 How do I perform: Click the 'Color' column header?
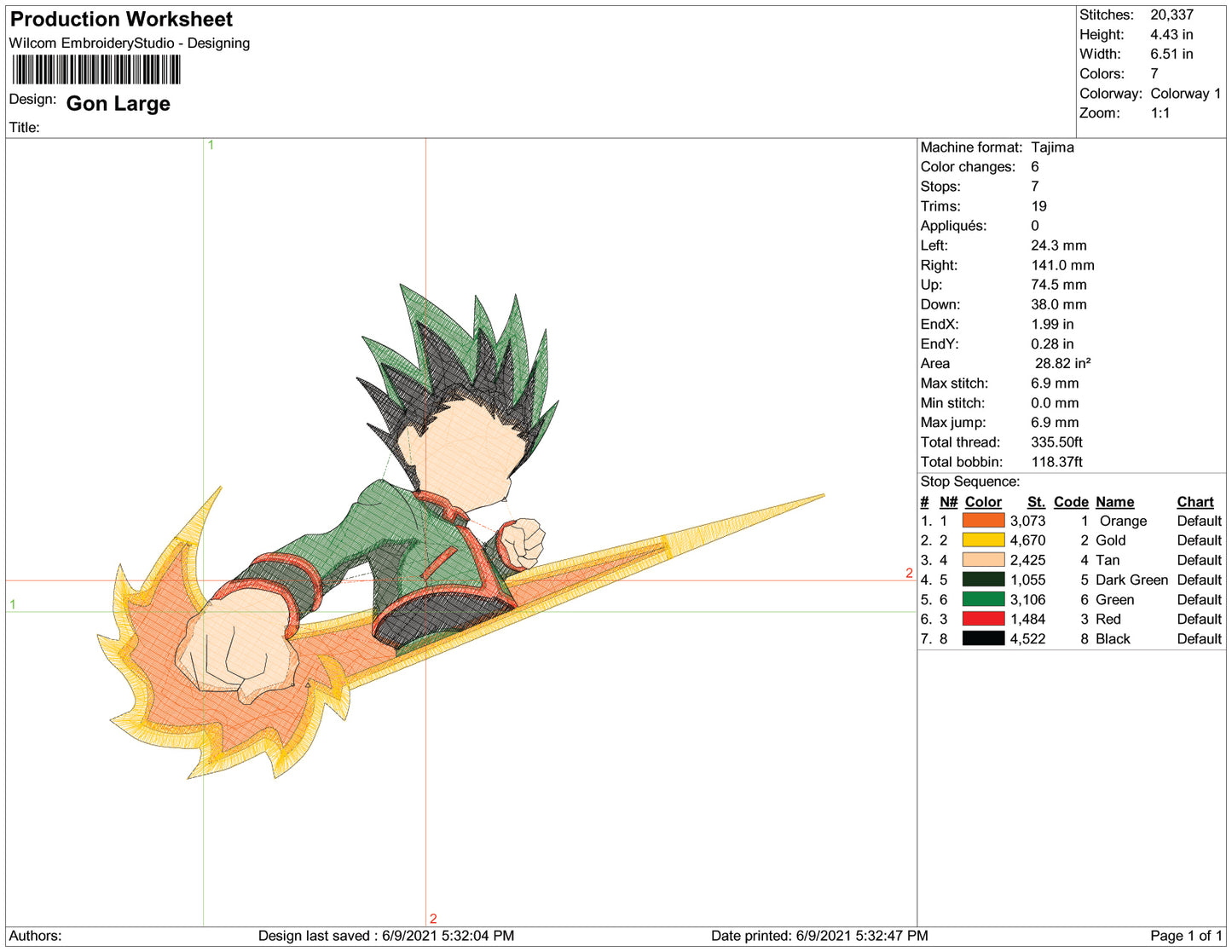click(983, 502)
